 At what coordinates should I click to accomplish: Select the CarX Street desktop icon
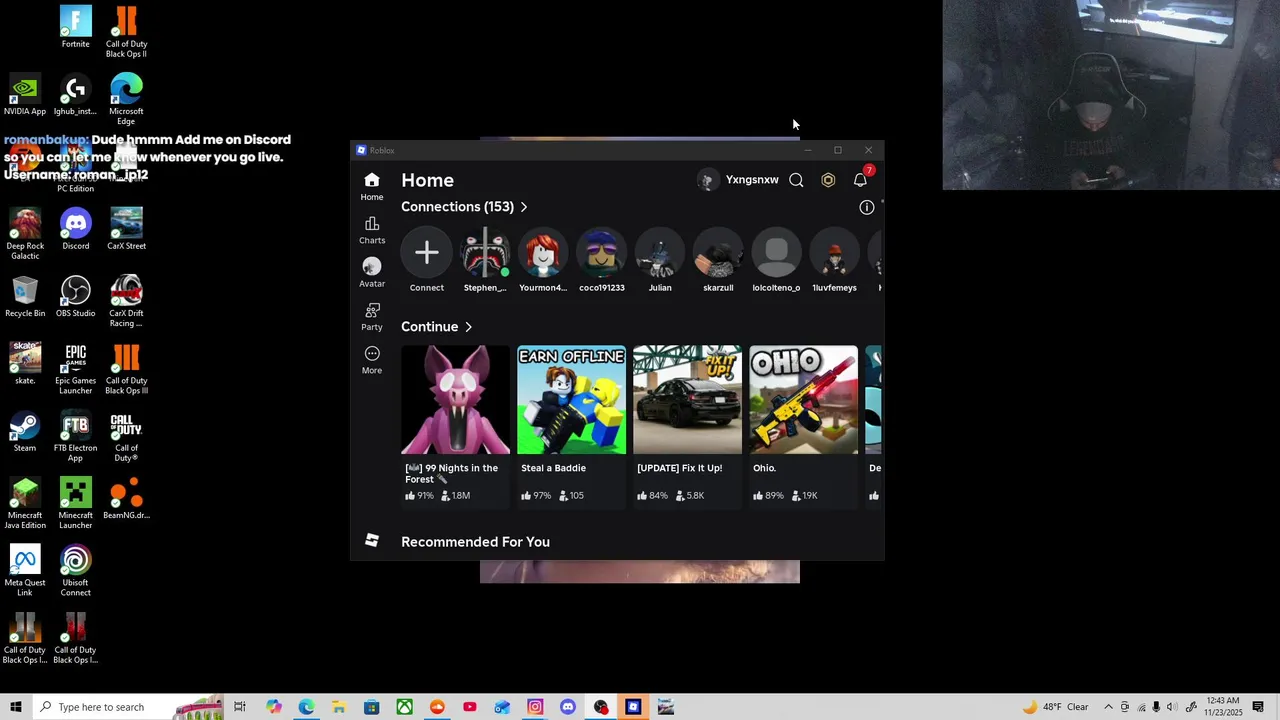click(x=126, y=229)
